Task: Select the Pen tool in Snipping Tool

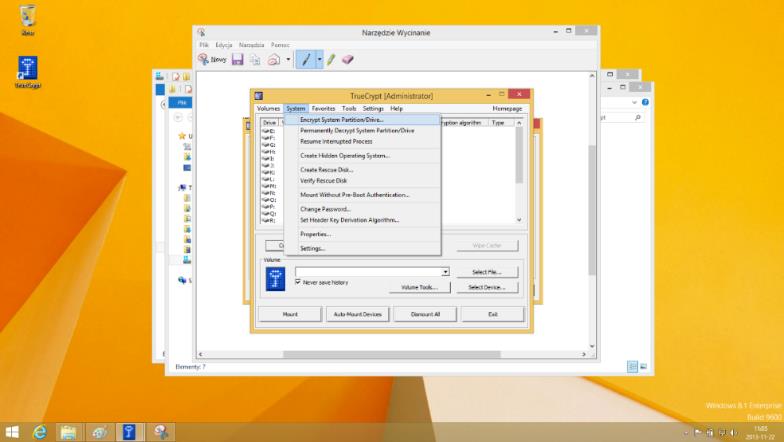Action: [x=306, y=60]
